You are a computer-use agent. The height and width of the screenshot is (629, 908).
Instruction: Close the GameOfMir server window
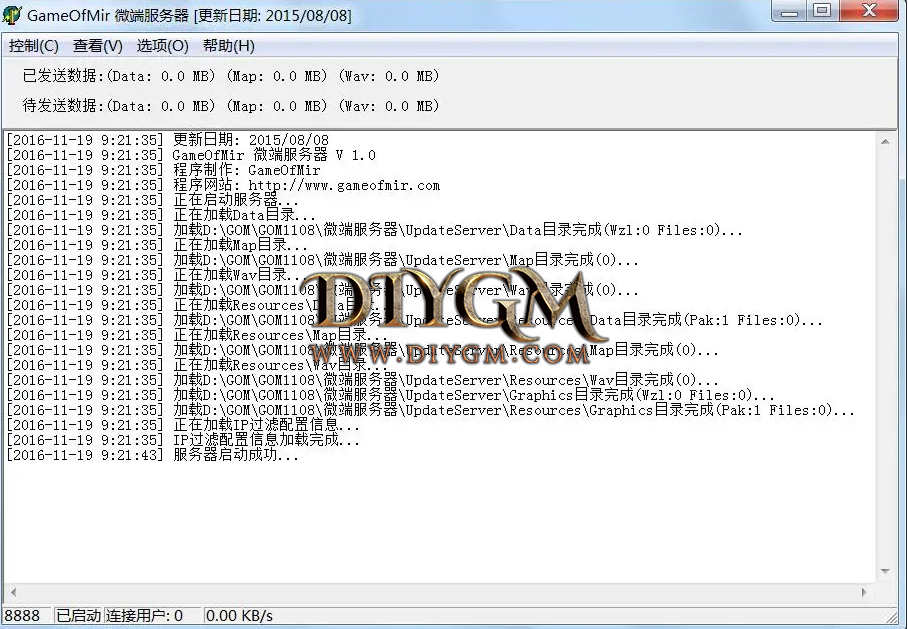(869, 12)
